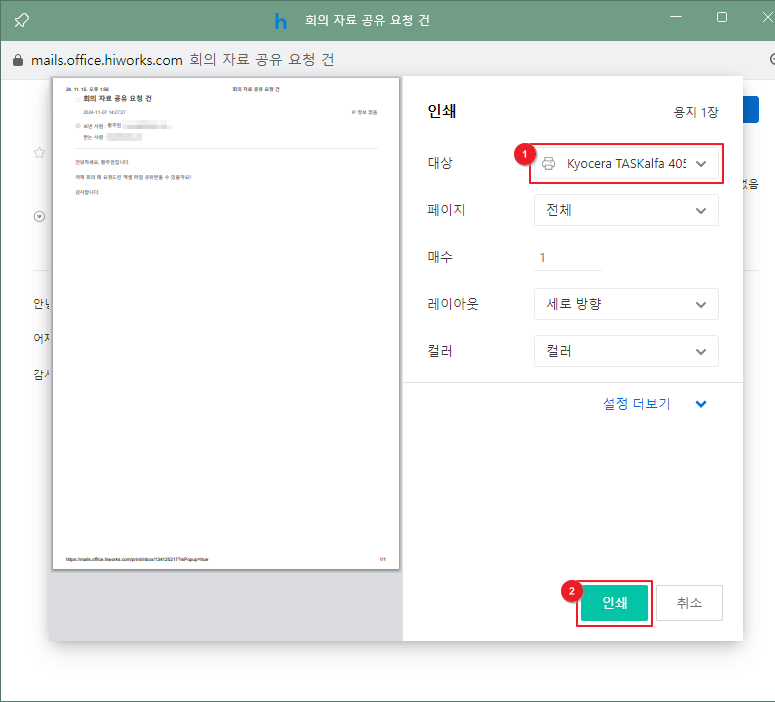Viewport: 775px width, 702px height.
Task: Click the lock icon beside the URL
Action: 17,60
